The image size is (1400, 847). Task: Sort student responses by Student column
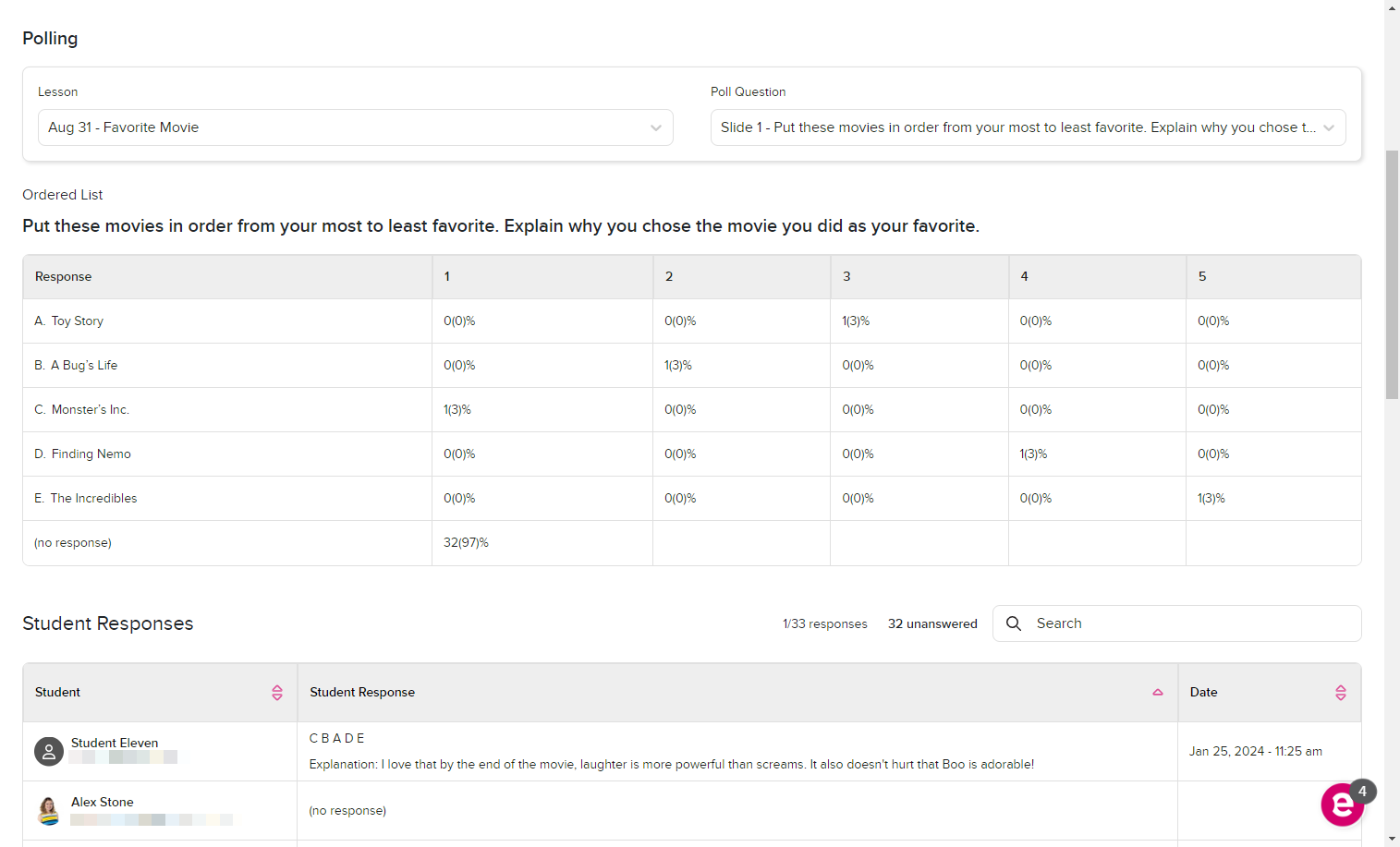[277, 693]
